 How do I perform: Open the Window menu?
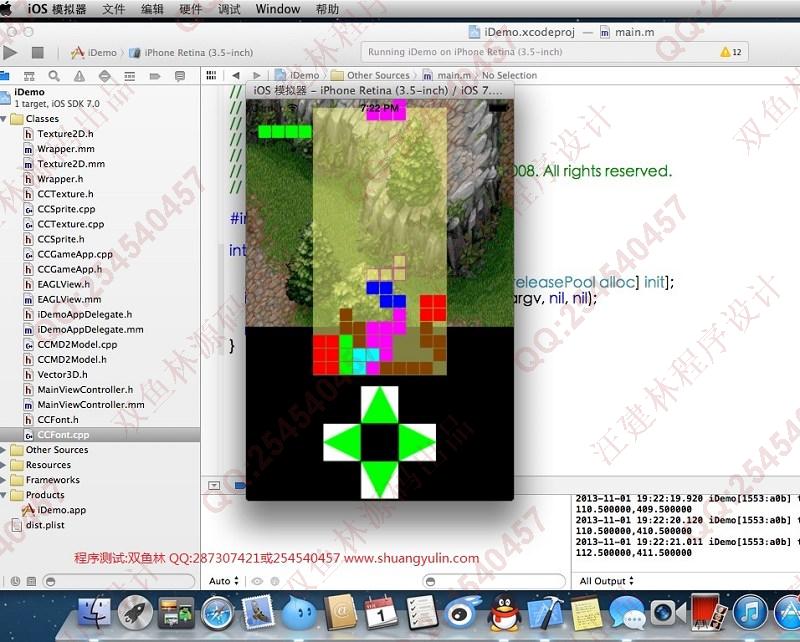(x=278, y=9)
